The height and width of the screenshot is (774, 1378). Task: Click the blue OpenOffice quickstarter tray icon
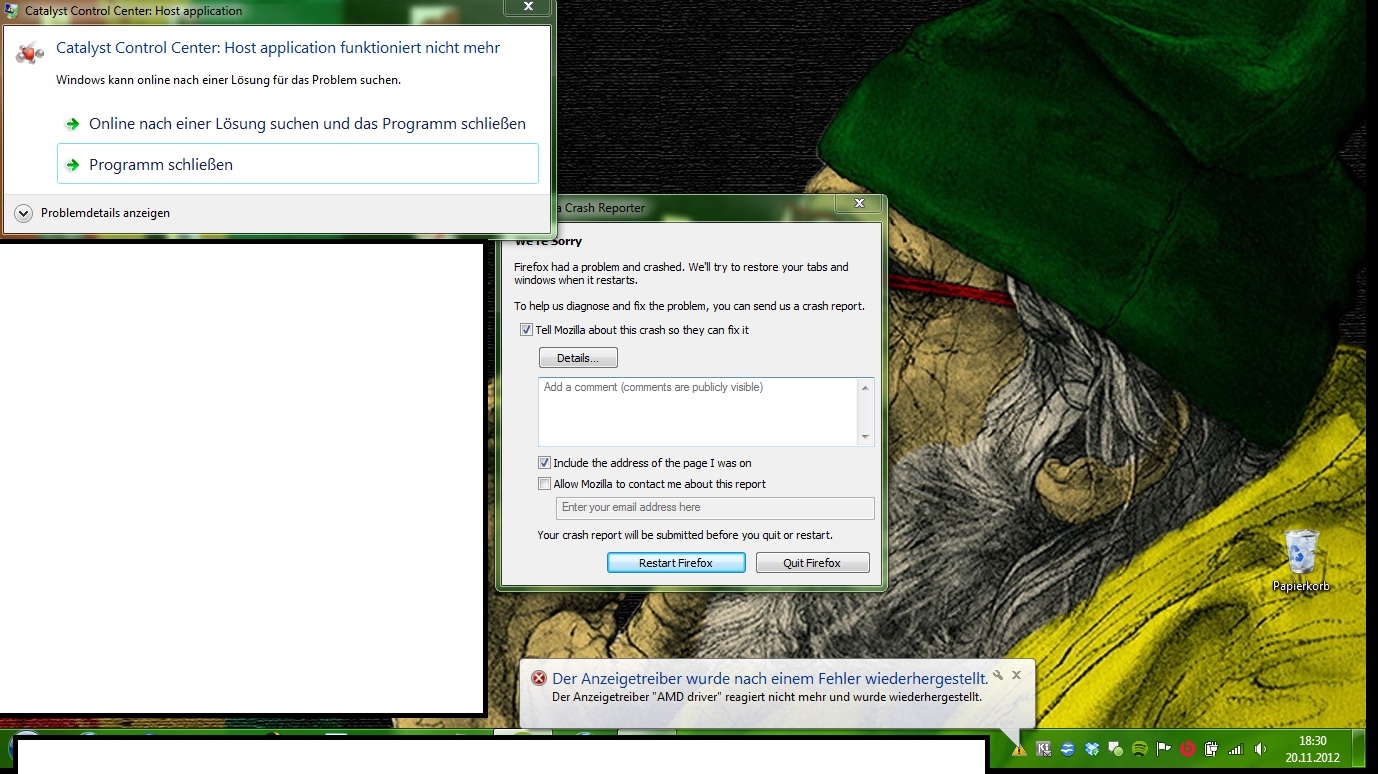pos(1068,749)
